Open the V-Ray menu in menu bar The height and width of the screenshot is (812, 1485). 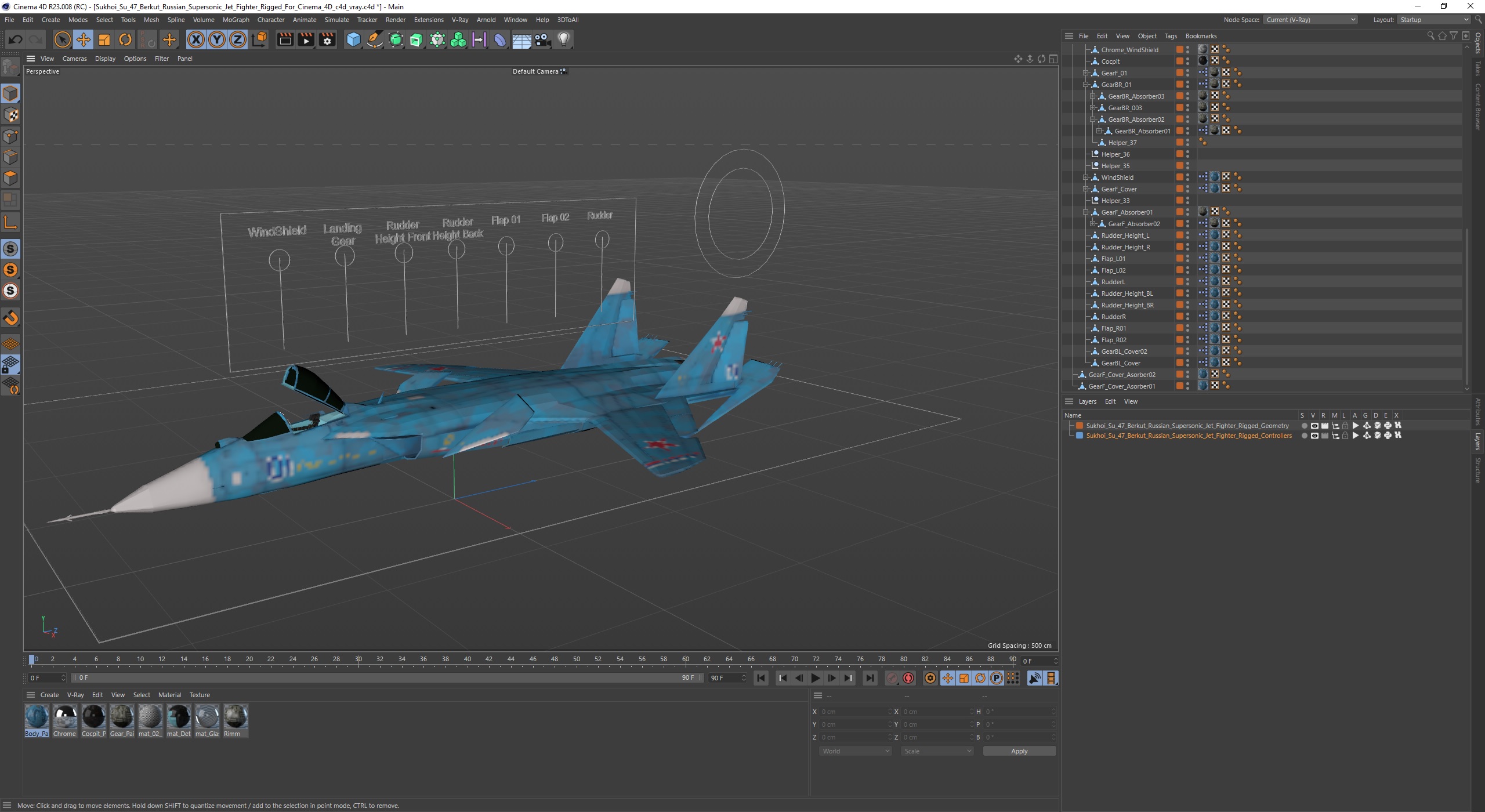point(459,20)
